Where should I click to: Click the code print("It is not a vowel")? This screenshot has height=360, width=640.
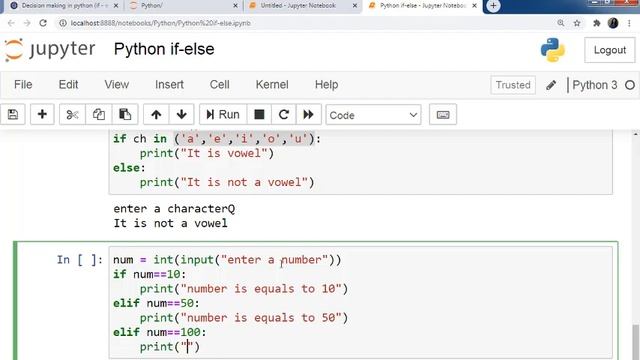pyautogui.click(x=227, y=182)
